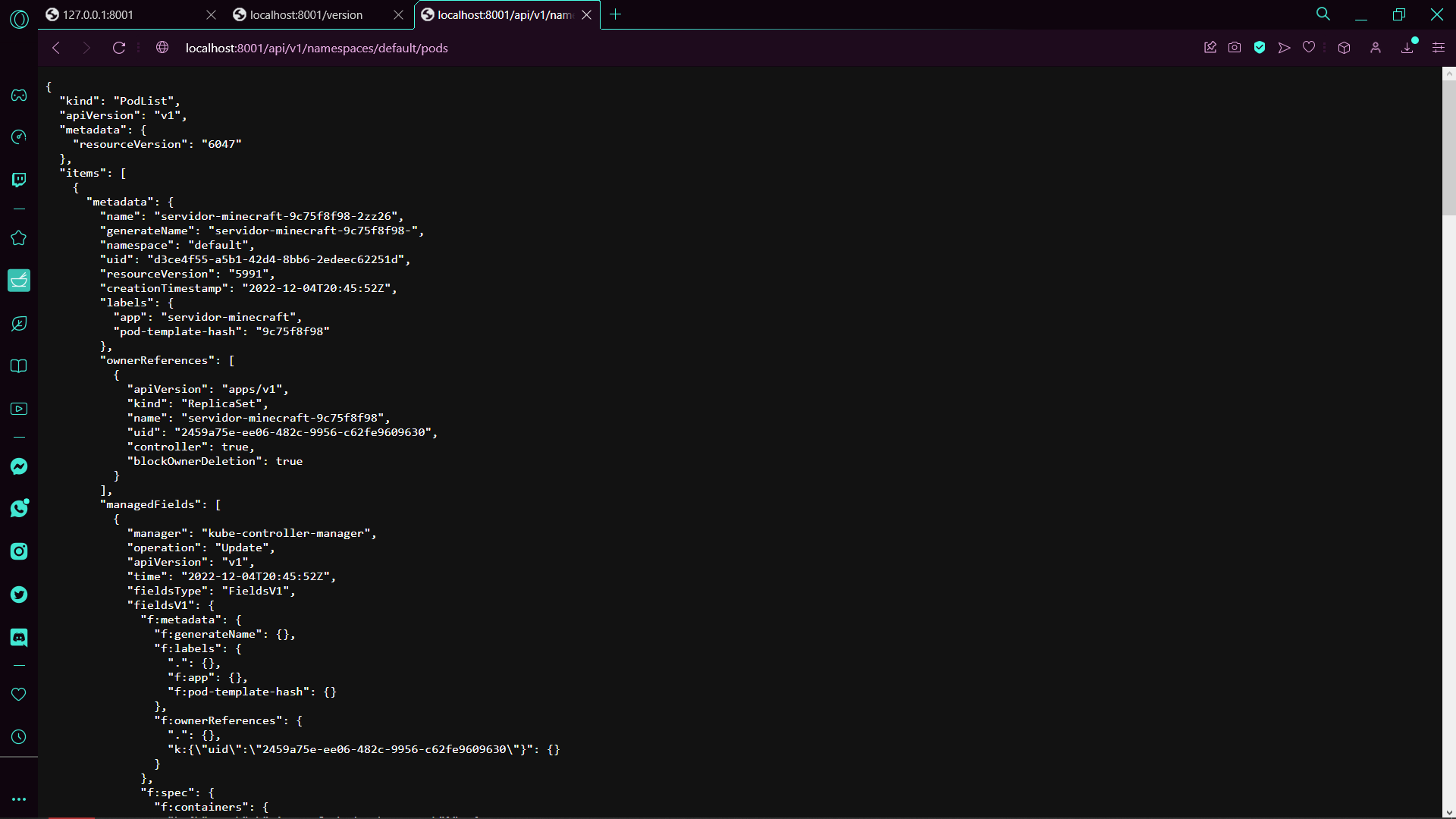Image resolution: width=1456 pixels, height=819 pixels.
Task: Open Instagram in sidebar
Action: pos(19,551)
